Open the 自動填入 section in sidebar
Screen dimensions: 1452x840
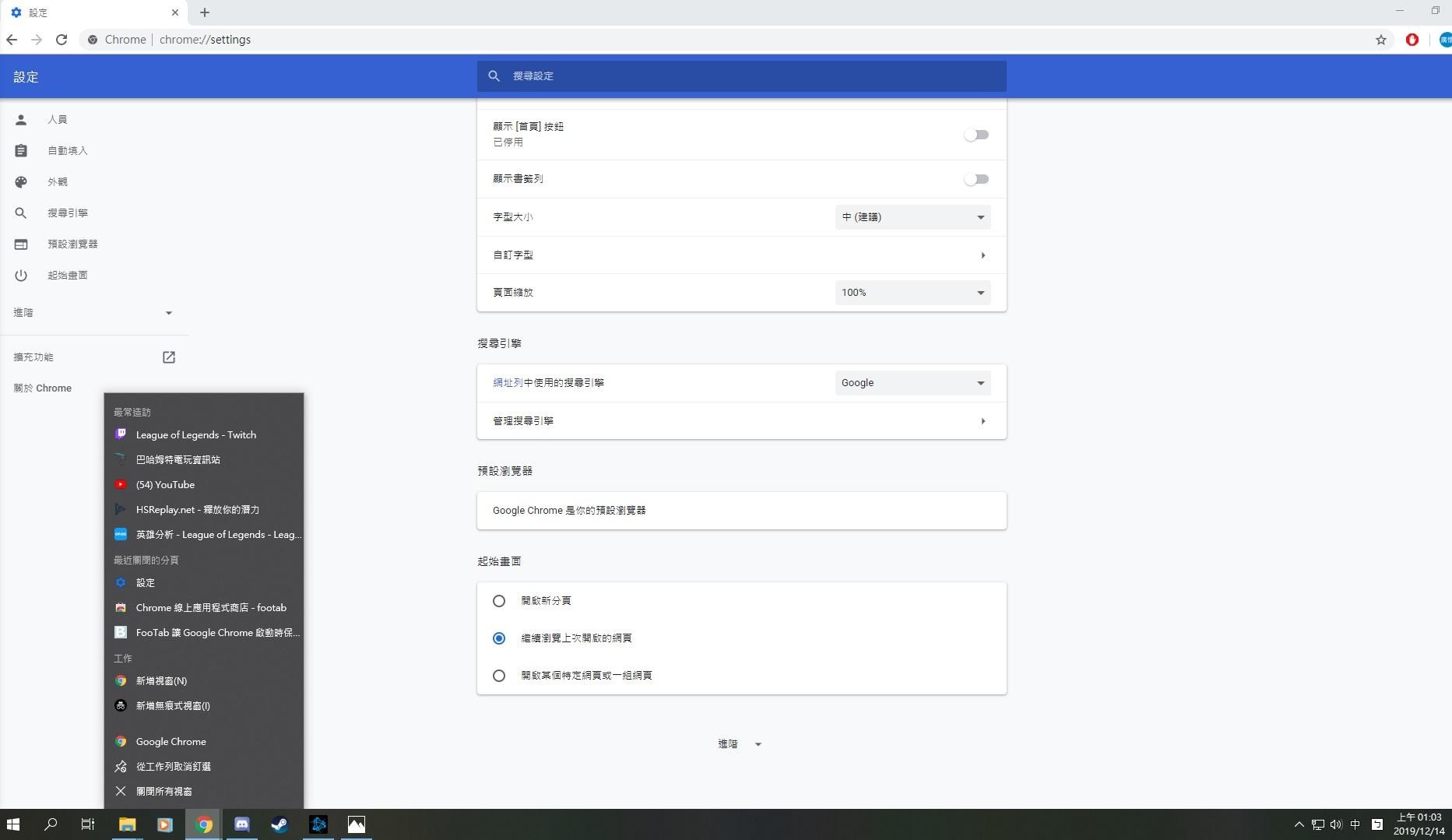[x=67, y=150]
